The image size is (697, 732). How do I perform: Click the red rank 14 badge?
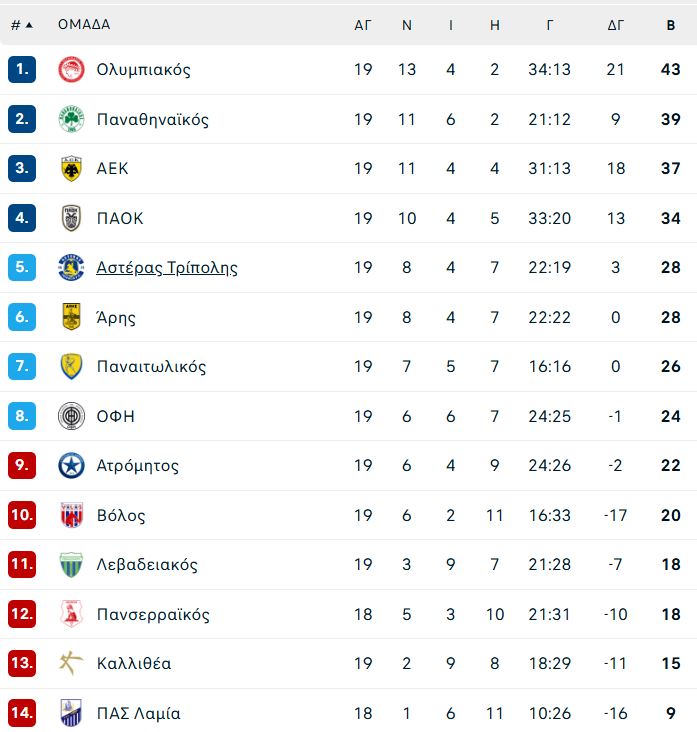pyautogui.click(x=22, y=712)
